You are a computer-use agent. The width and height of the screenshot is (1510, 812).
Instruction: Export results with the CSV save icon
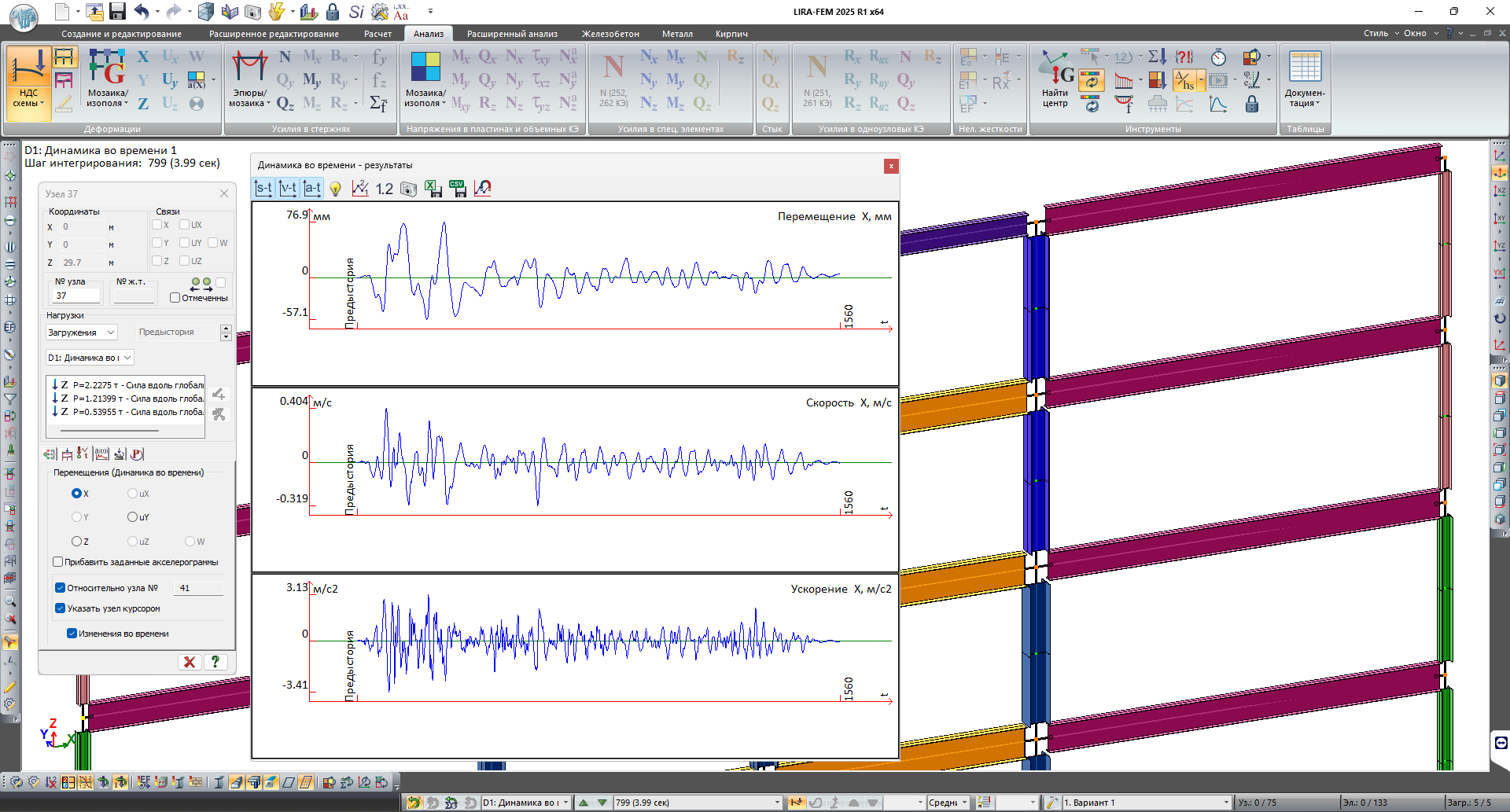[458, 189]
